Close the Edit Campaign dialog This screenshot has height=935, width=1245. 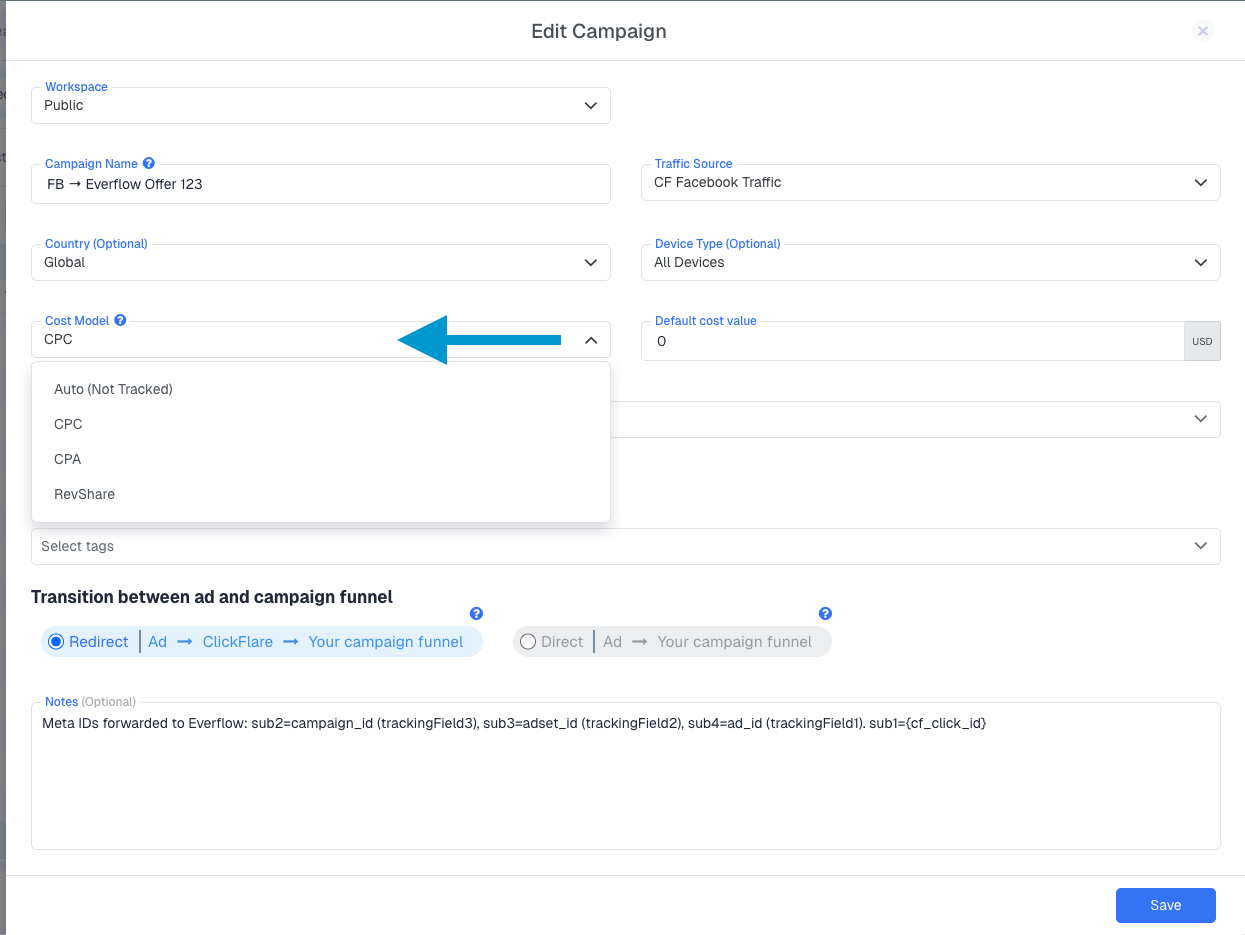coord(1203,31)
